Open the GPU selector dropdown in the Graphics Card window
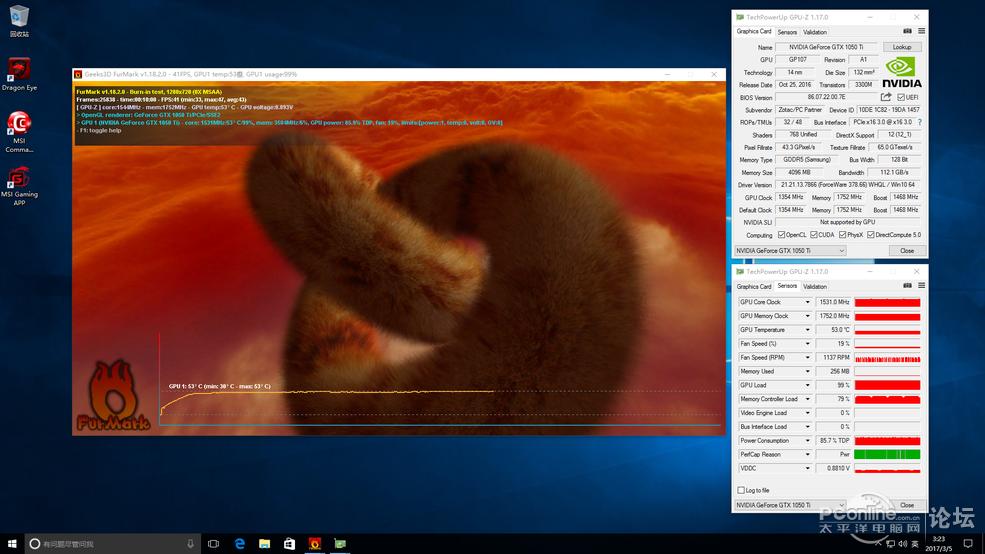This screenshot has width=985, height=554. pyautogui.click(x=841, y=251)
